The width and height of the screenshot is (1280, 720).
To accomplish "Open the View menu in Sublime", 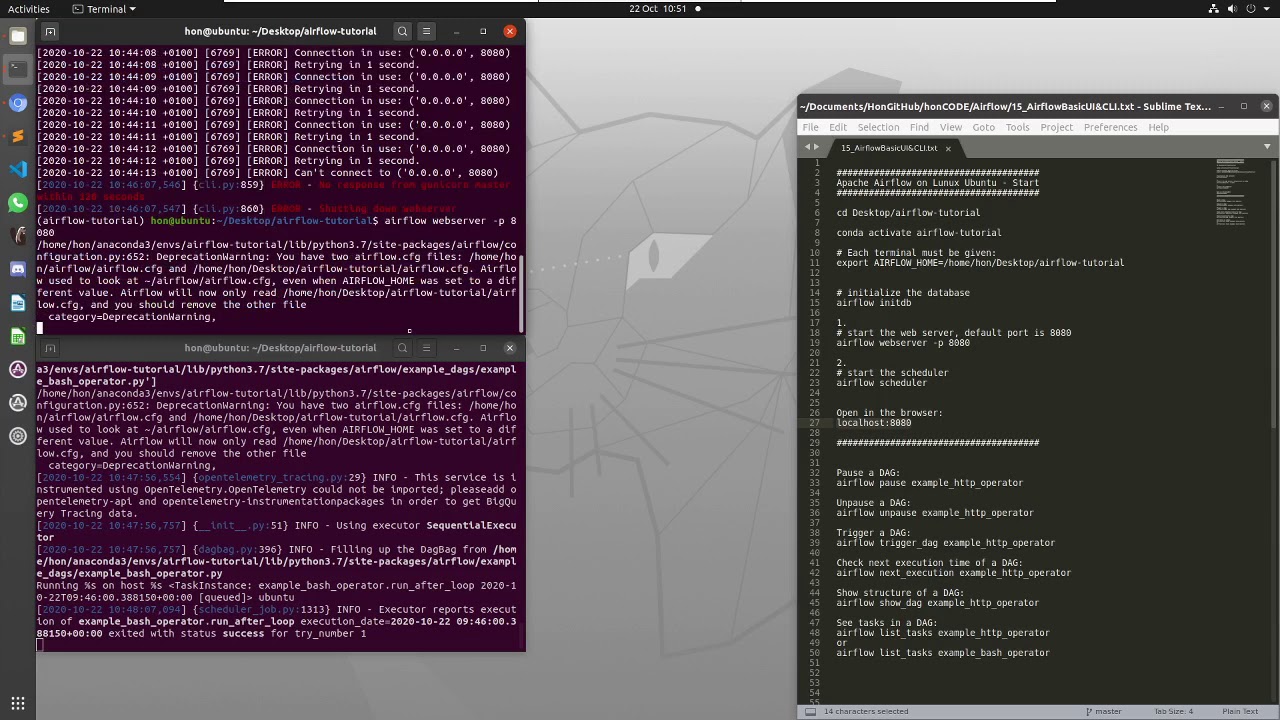I will 951,127.
